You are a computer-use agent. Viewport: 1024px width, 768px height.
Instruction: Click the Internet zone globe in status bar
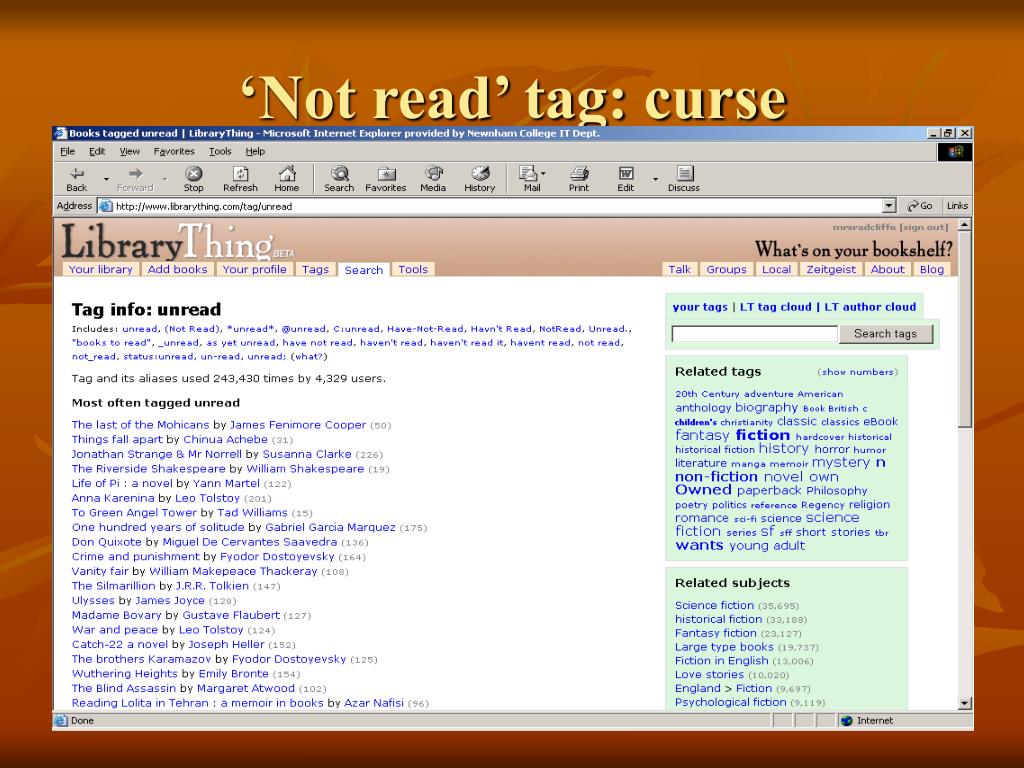click(x=846, y=720)
